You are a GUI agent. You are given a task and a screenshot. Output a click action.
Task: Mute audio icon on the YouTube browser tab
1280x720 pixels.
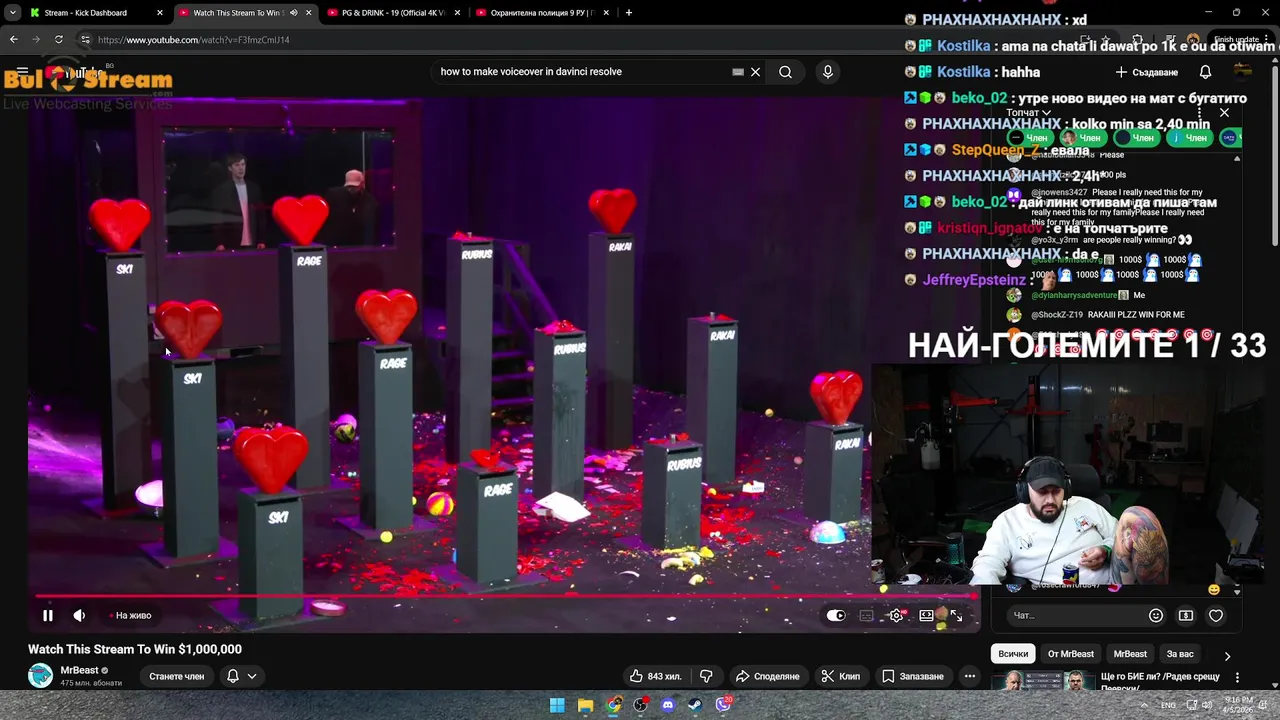coord(293,13)
